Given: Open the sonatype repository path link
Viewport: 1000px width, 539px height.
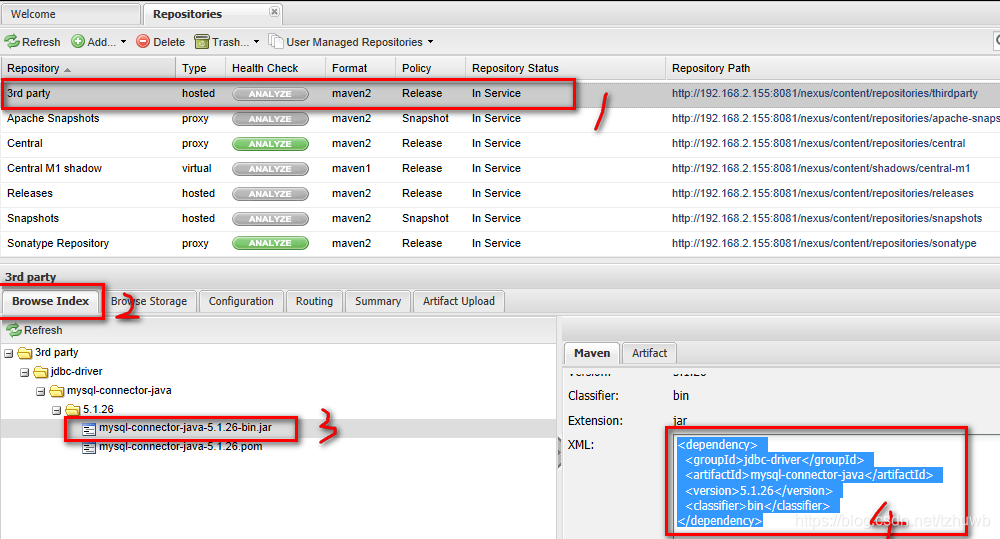Looking at the screenshot, I should pos(824,243).
